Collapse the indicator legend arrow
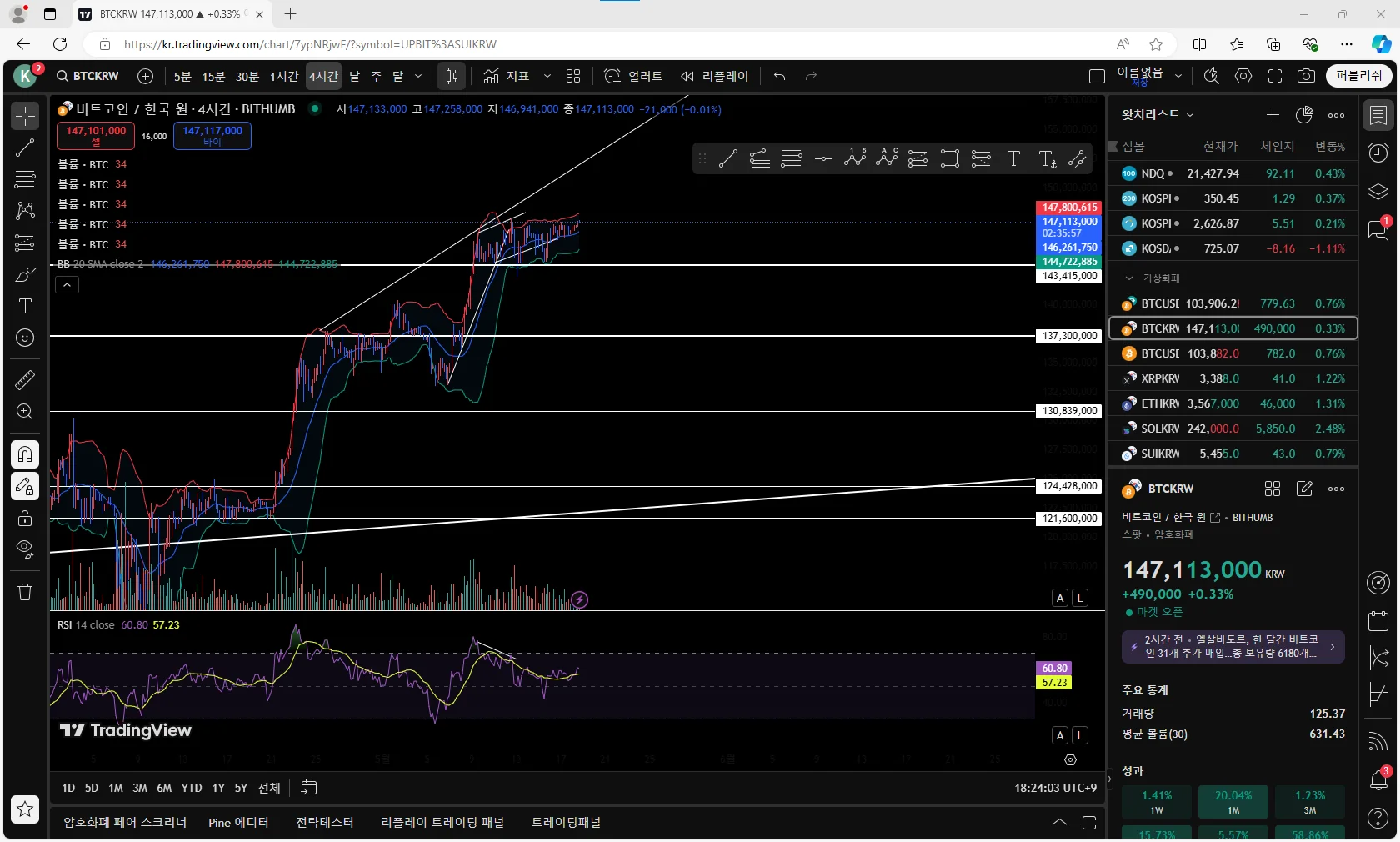 pyautogui.click(x=67, y=285)
